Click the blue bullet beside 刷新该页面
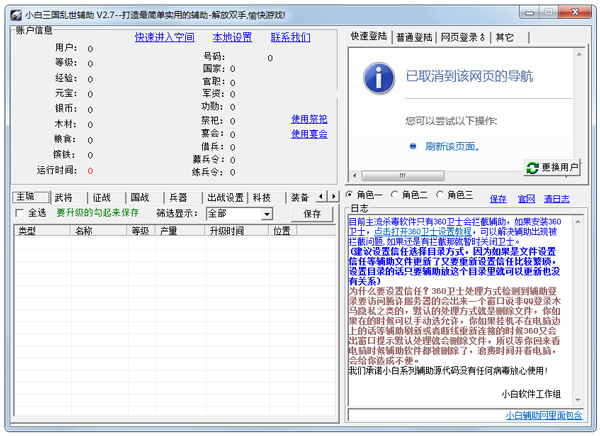600x436 pixels. (x=412, y=146)
